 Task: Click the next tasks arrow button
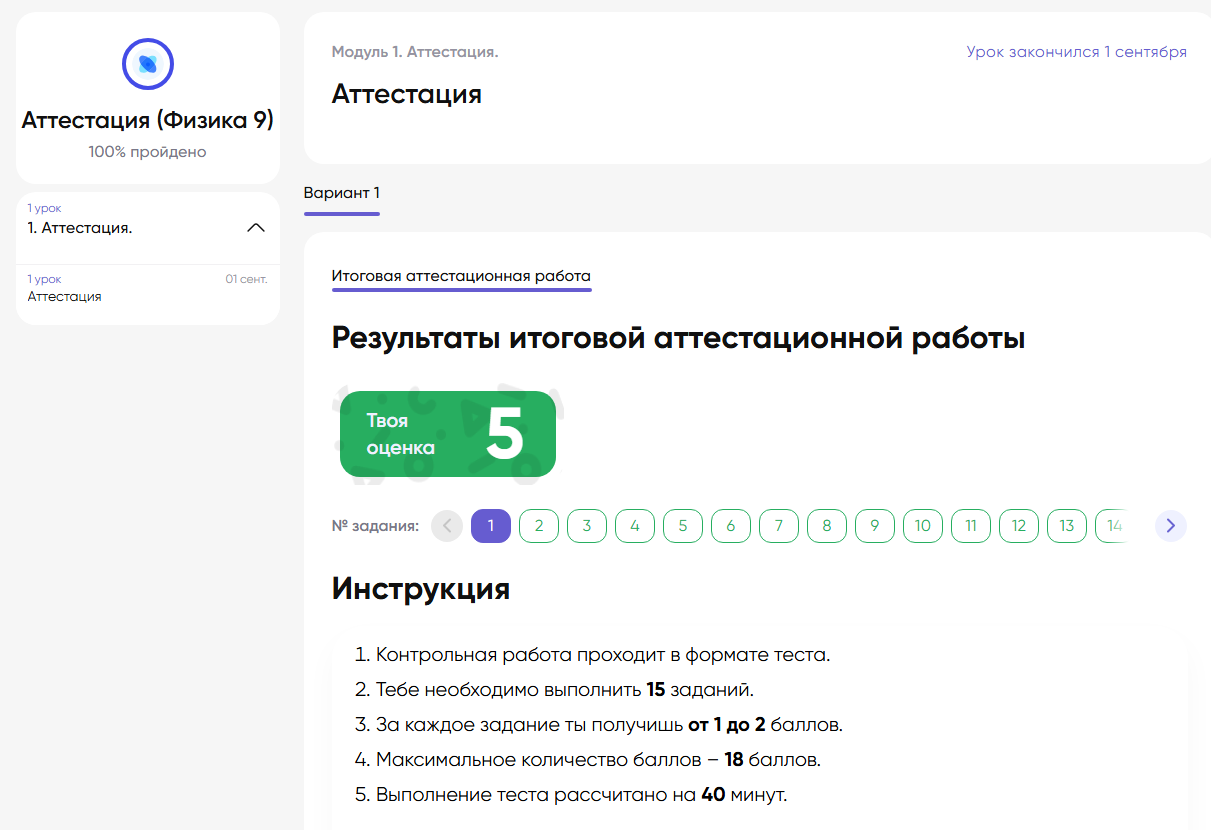[x=1170, y=526]
